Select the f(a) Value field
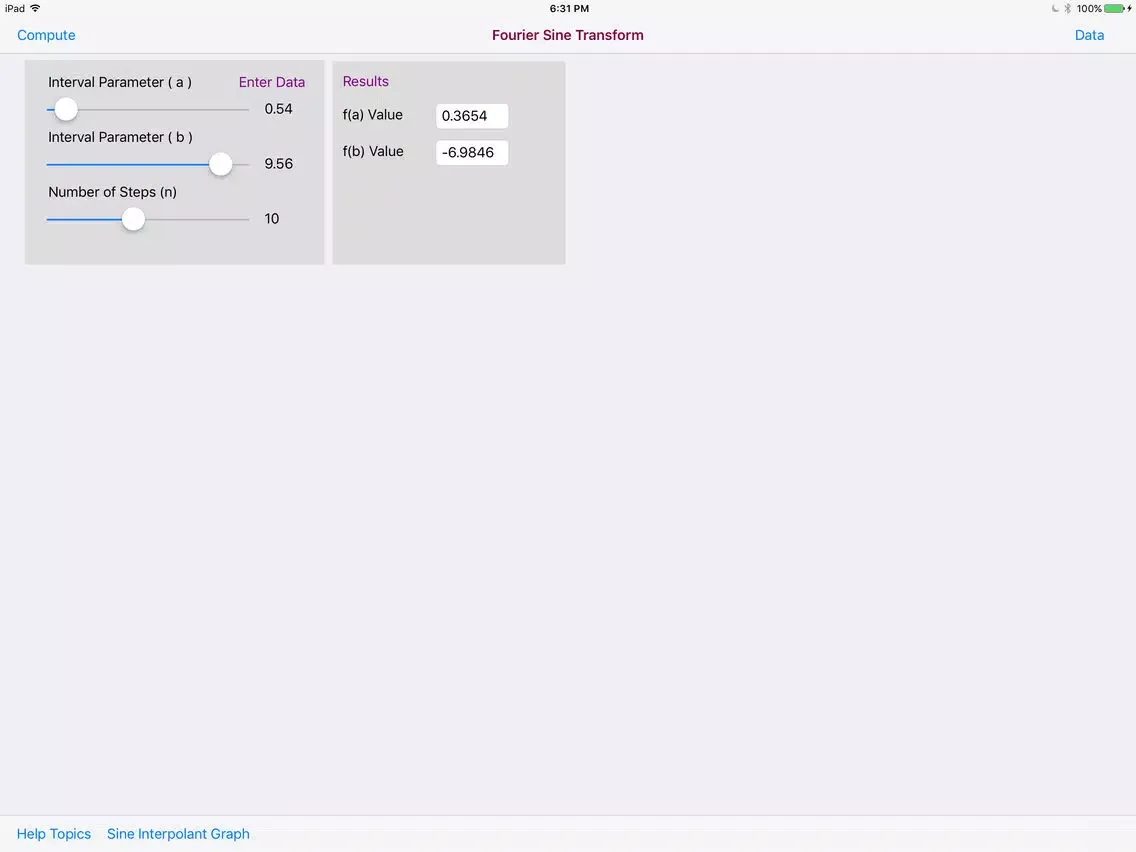Viewport: 1136px width, 852px height. tap(472, 116)
